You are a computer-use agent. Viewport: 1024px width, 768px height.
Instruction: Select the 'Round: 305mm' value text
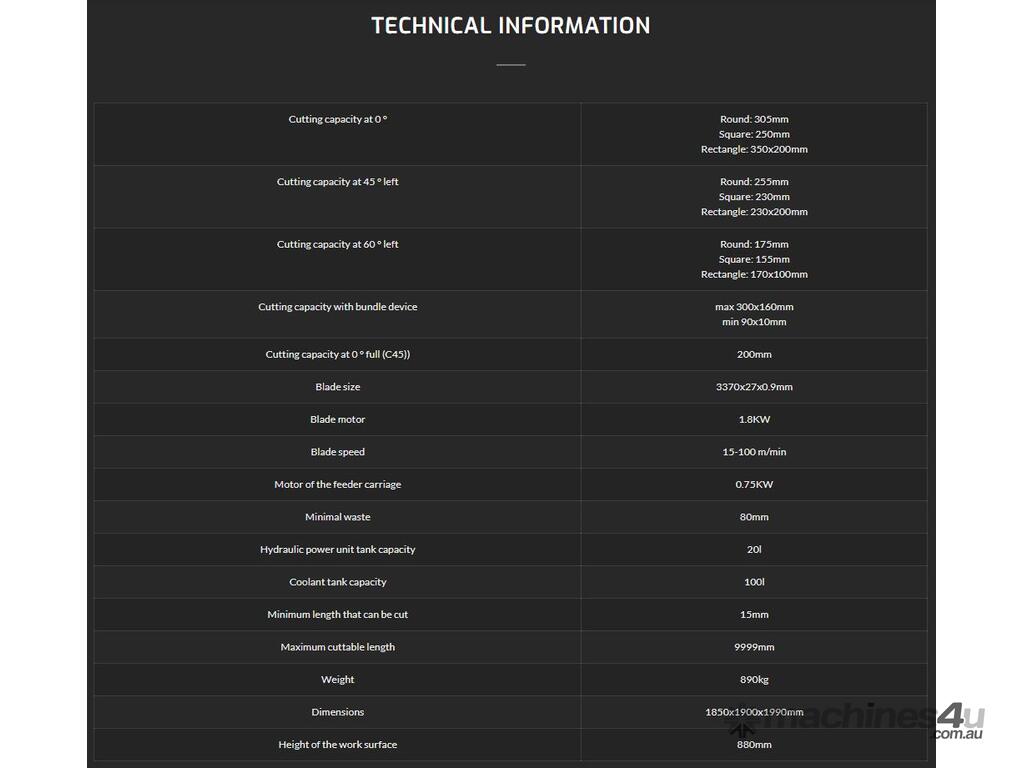click(754, 120)
